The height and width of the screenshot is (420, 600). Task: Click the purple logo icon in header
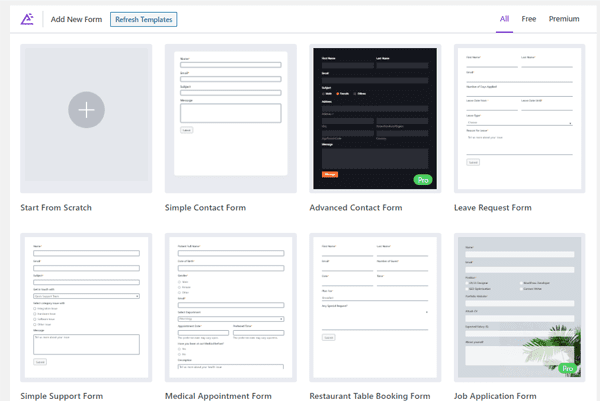(27, 19)
